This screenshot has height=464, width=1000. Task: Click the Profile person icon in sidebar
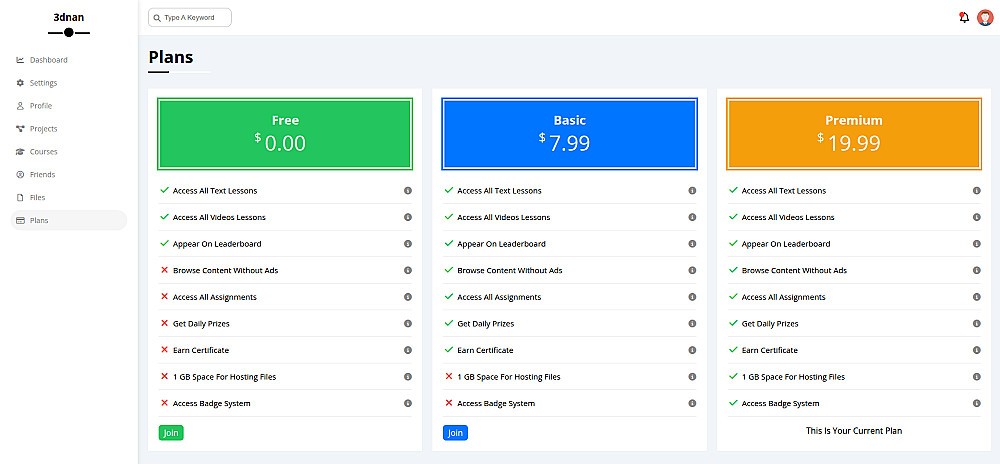click(x=20, y=106)
